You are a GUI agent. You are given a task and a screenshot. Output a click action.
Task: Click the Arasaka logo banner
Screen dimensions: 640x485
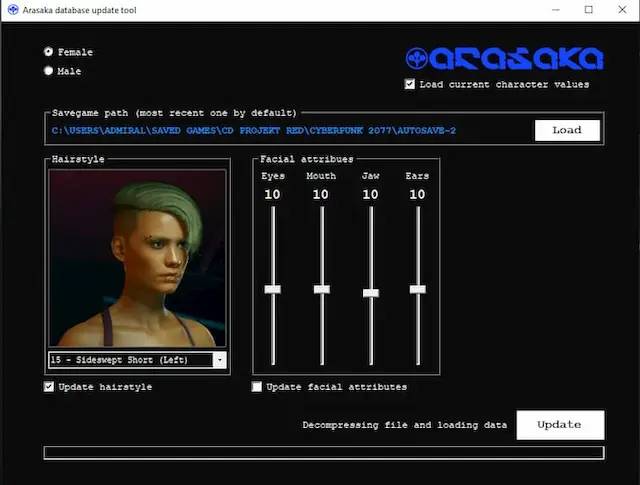(x=504, y=58)
